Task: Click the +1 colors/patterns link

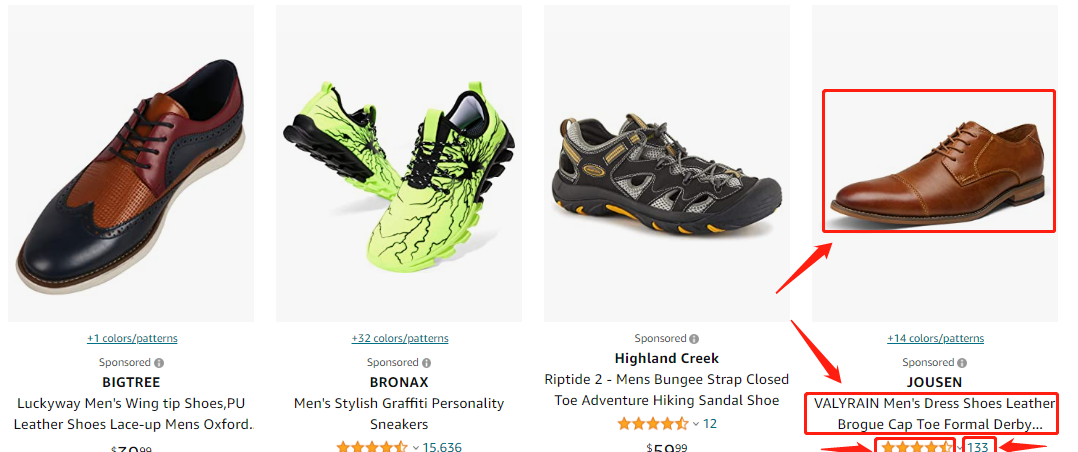Action: [x=132, y=338]
